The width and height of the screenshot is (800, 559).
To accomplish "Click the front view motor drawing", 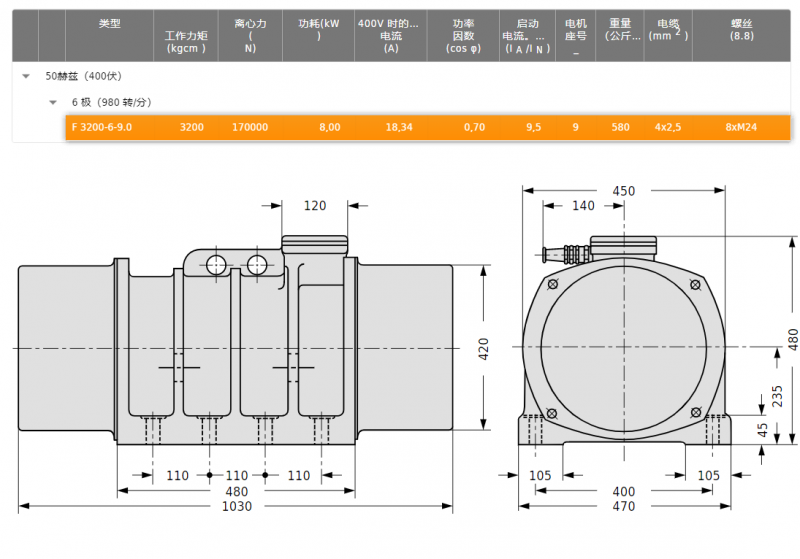I will (x=624, y=340).
